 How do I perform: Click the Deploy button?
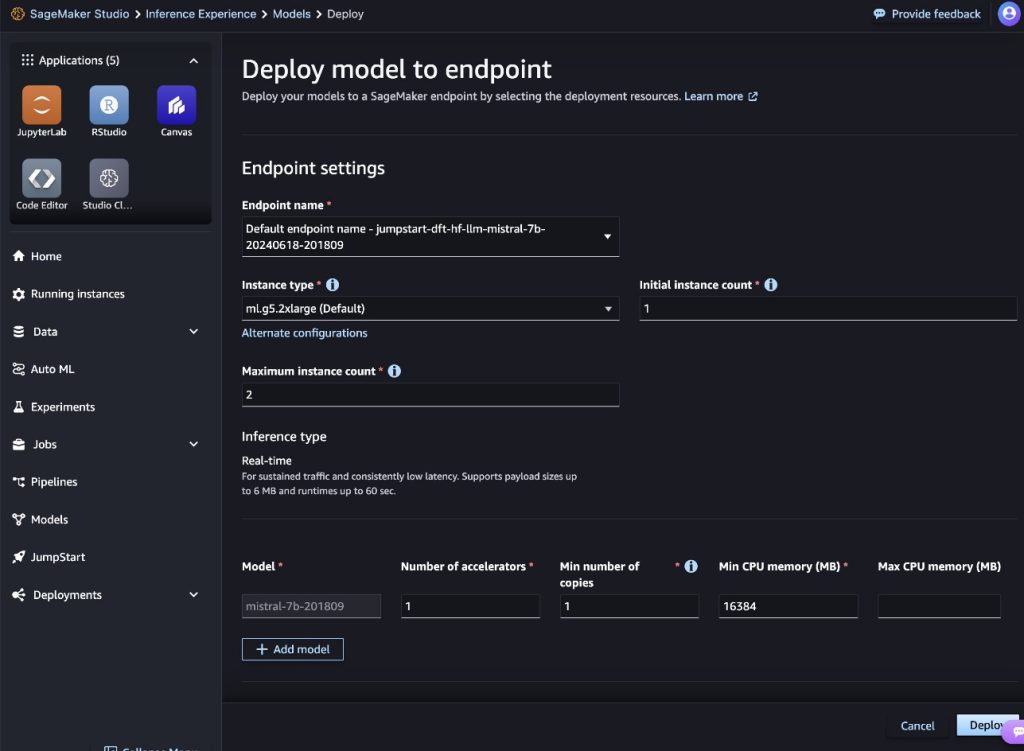[987, 725]
